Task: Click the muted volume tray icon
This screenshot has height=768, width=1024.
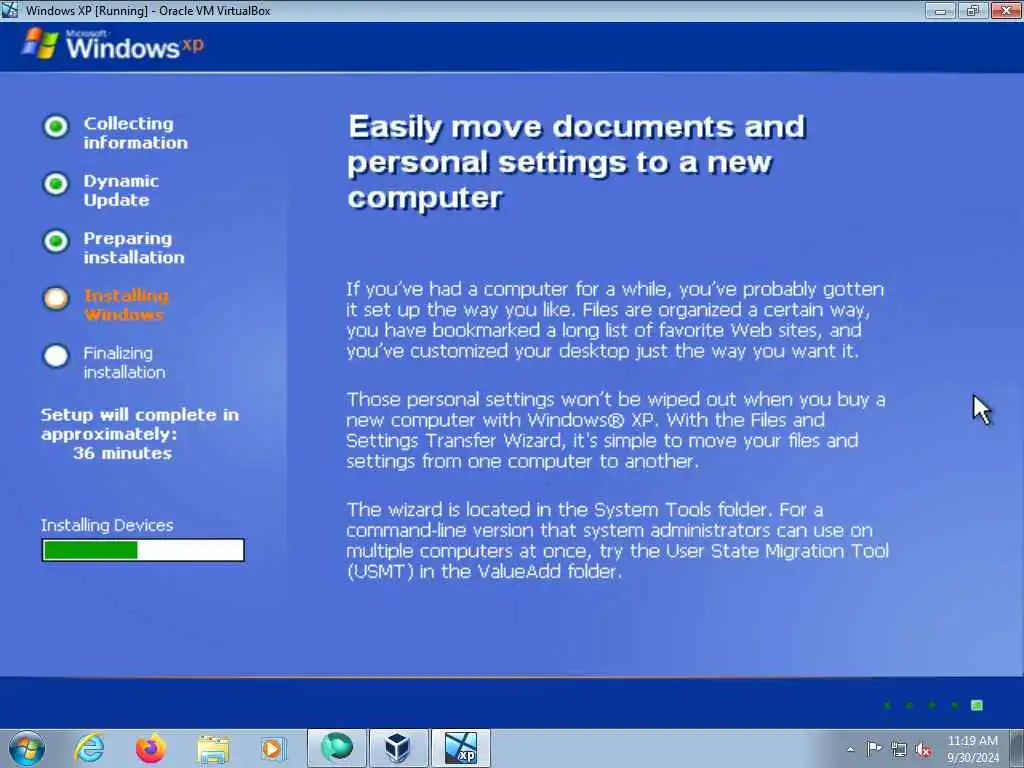Action: click(923, 750)
